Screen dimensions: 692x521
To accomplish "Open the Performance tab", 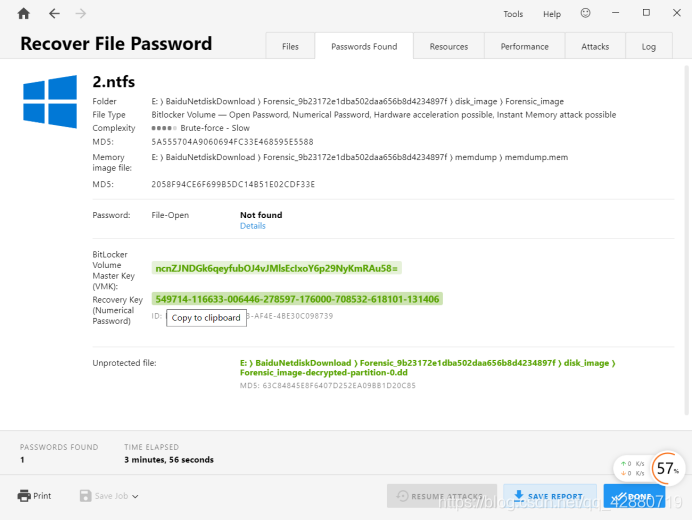I will [524, 46].
